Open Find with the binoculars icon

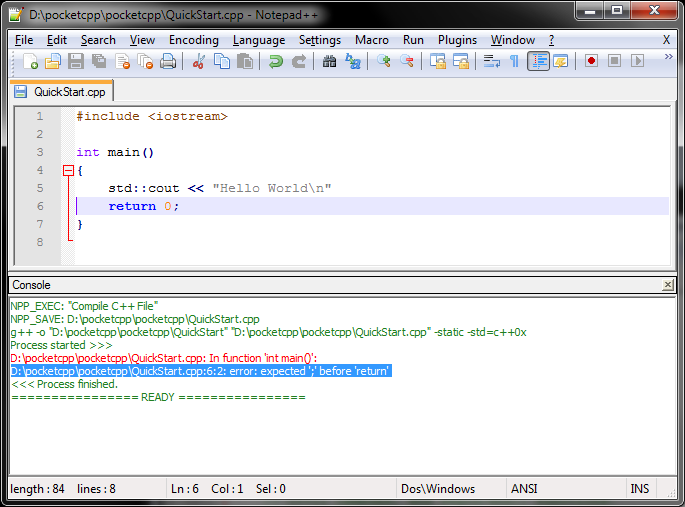[329, 61]
